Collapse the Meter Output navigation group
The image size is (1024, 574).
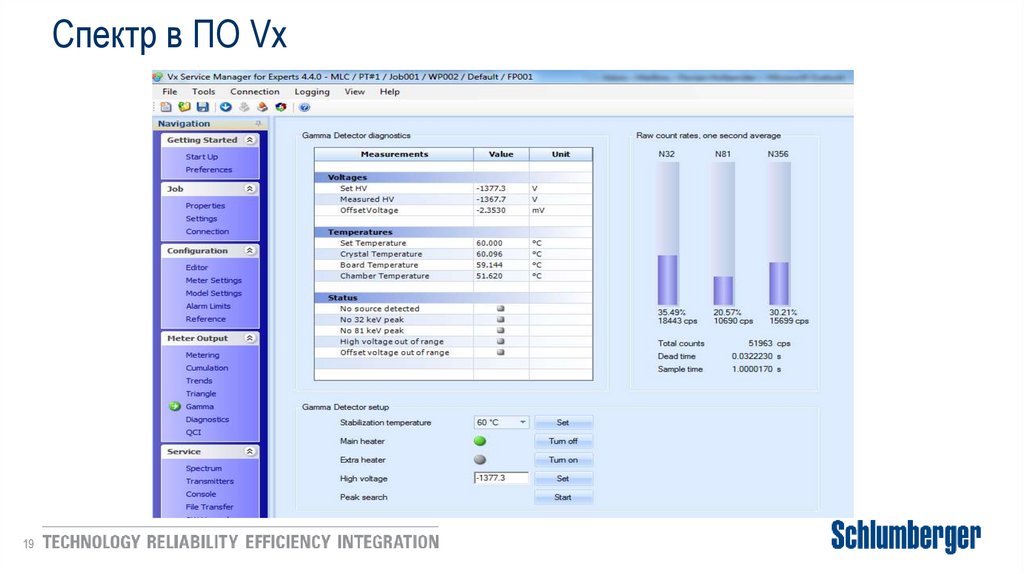pos(250,338)
